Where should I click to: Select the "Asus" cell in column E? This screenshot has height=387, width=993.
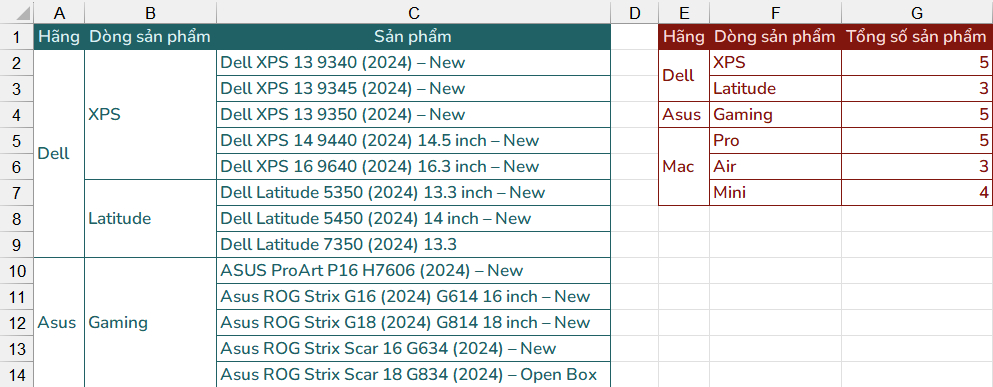click(684, 115)
